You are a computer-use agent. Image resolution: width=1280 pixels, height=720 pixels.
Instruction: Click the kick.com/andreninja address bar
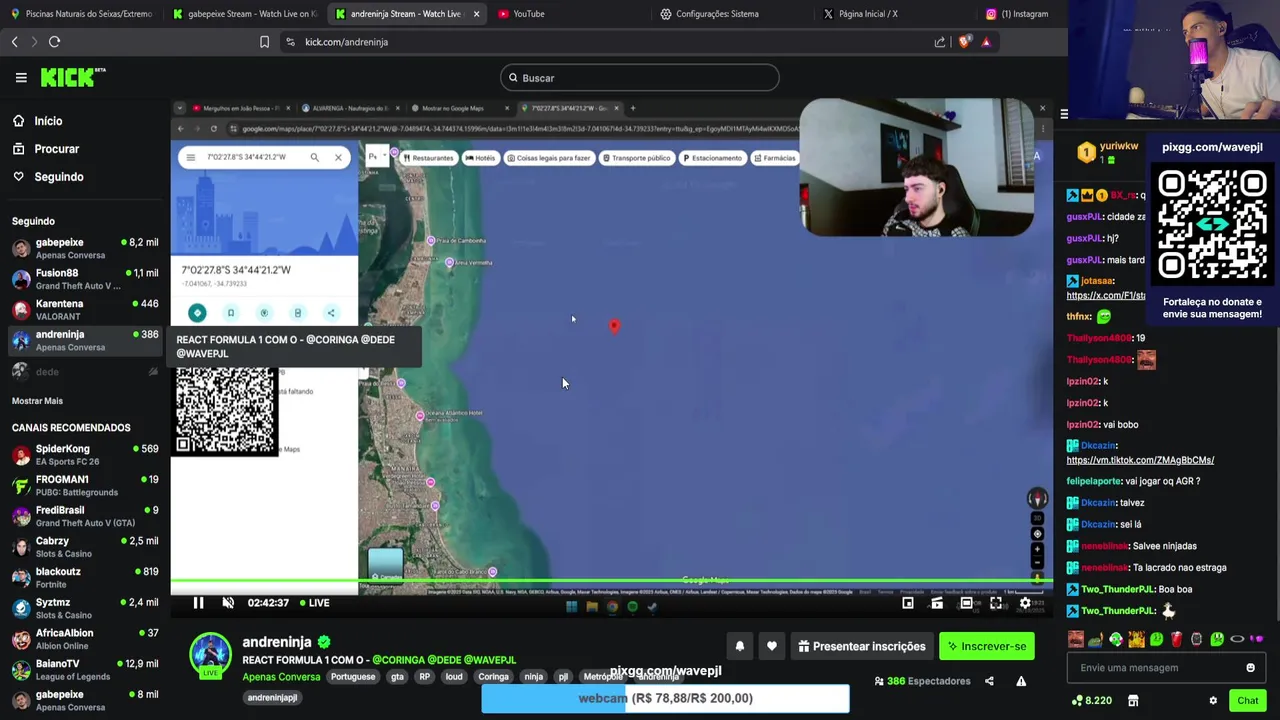[346, 42]
